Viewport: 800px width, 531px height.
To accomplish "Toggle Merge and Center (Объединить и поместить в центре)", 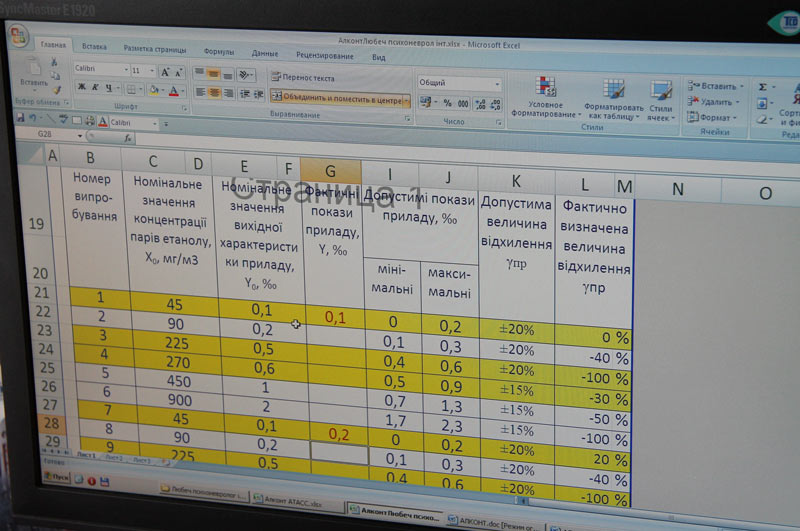I will [335, 99].
